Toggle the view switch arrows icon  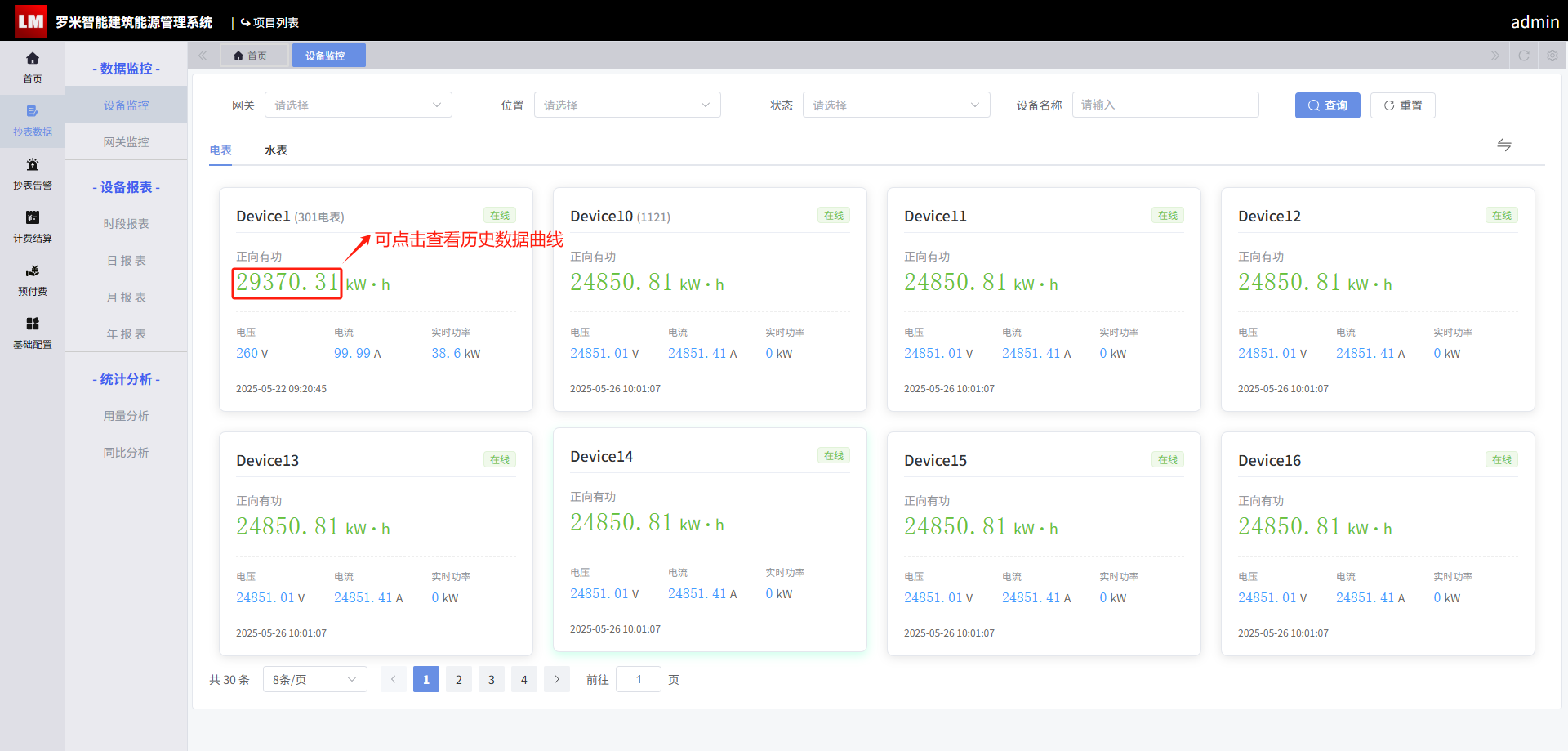pyautogui.click(x=1504, y=145)
